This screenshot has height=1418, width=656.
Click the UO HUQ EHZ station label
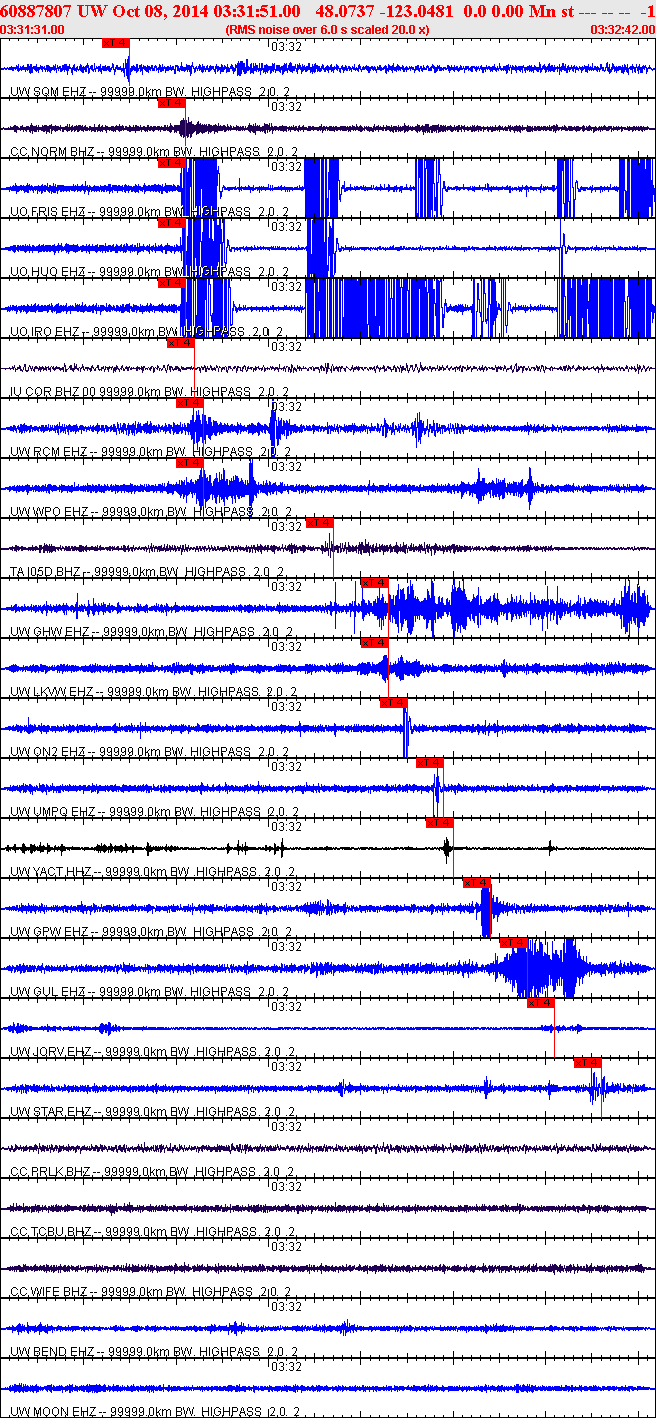click(x=47, y=271)
